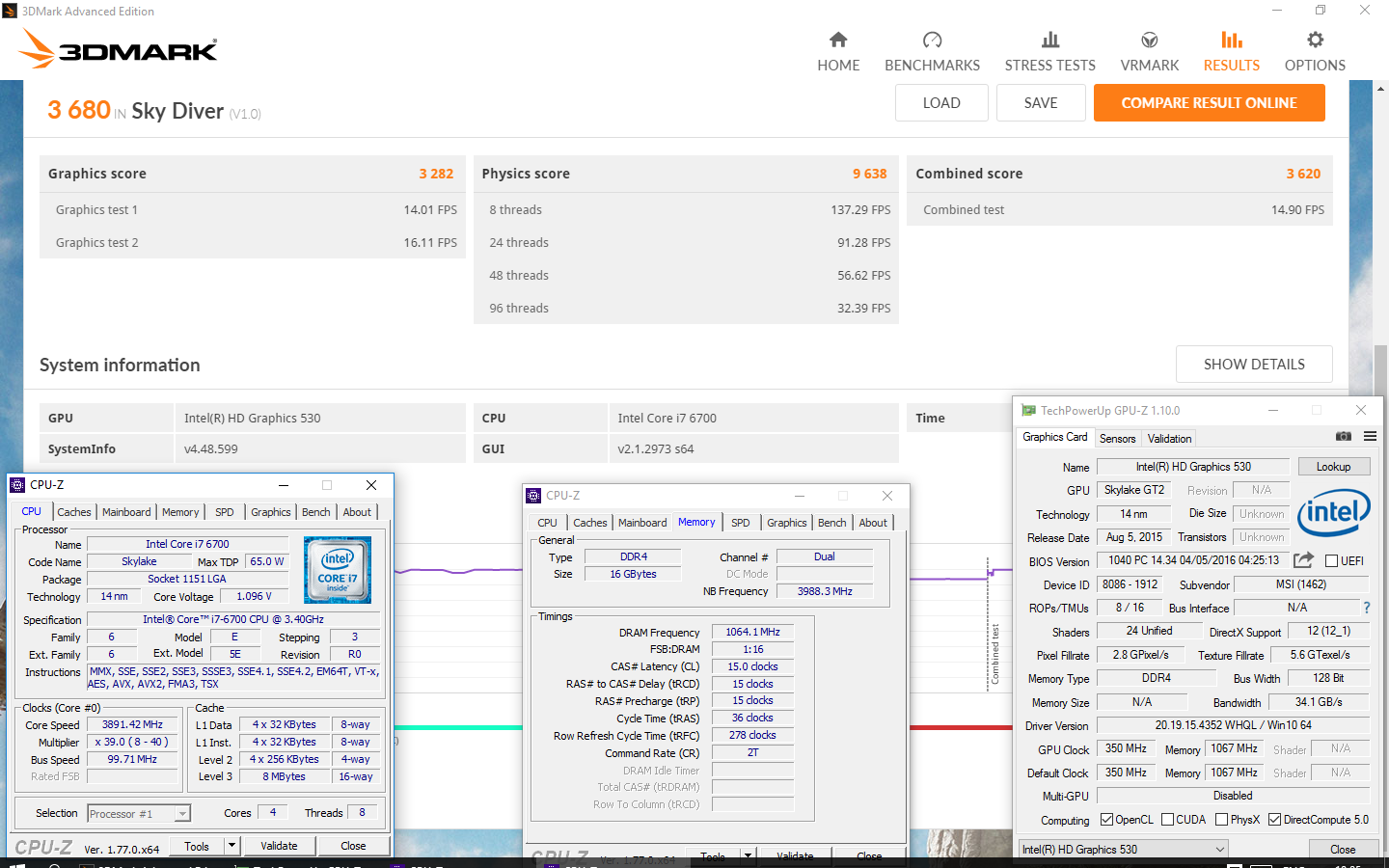The width and height of the screenshot is (1389, 868).
Task: Click the GPU-Z BIOS export share icon
Action: [x=1303, y=560]
